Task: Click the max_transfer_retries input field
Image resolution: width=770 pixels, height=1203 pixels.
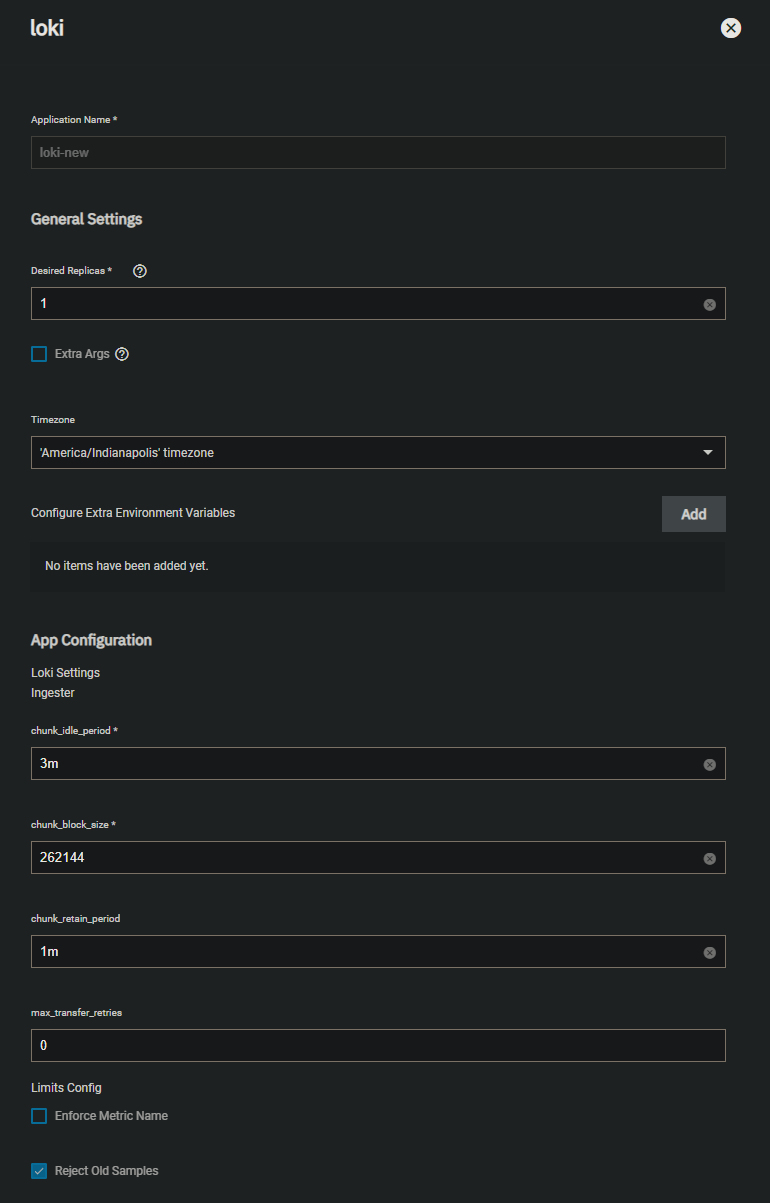Action: 378,1046
